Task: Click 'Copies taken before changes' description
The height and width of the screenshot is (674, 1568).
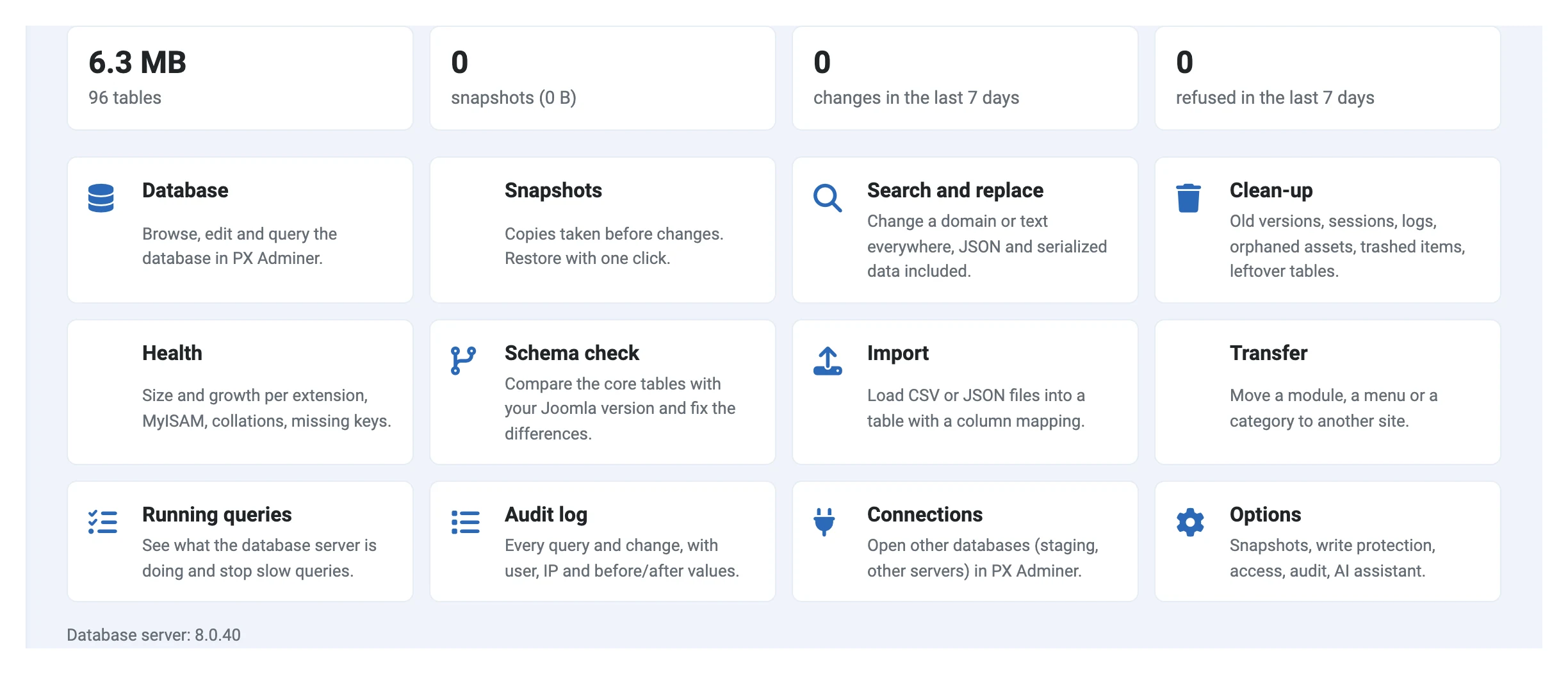Action: click(614, 246)
